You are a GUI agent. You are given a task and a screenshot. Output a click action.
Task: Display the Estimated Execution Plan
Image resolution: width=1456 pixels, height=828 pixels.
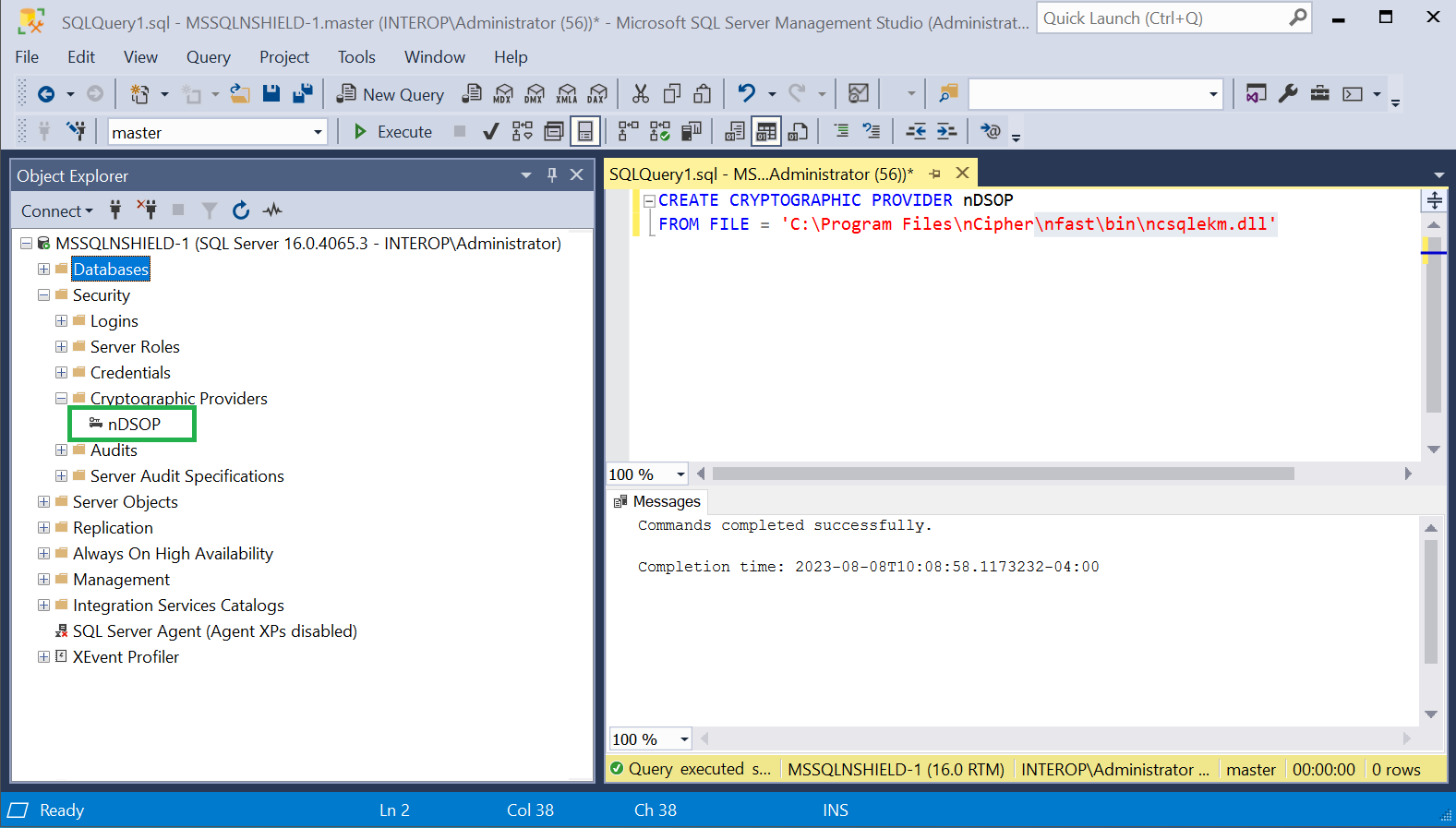tap(523, 131)
